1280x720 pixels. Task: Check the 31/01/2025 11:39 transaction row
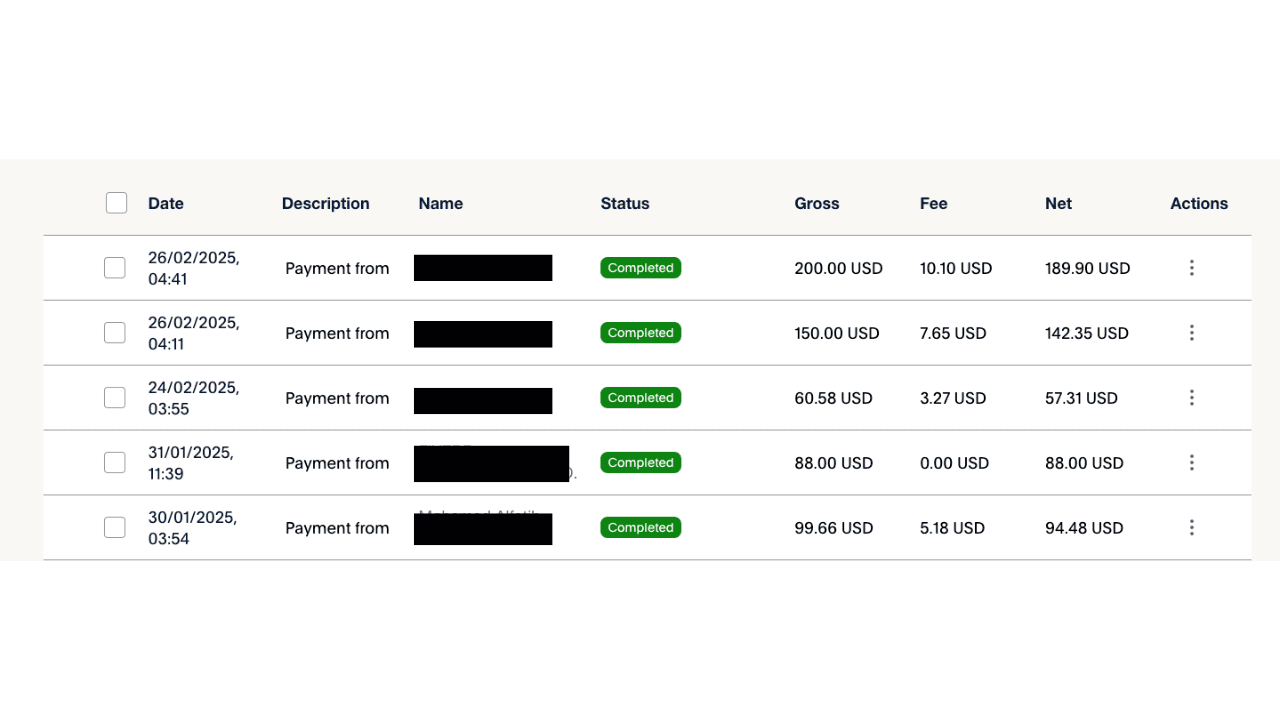pos(115,463)
